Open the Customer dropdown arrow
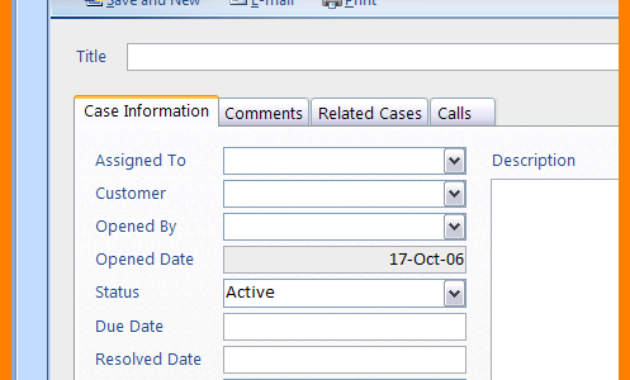 [454, 194]
